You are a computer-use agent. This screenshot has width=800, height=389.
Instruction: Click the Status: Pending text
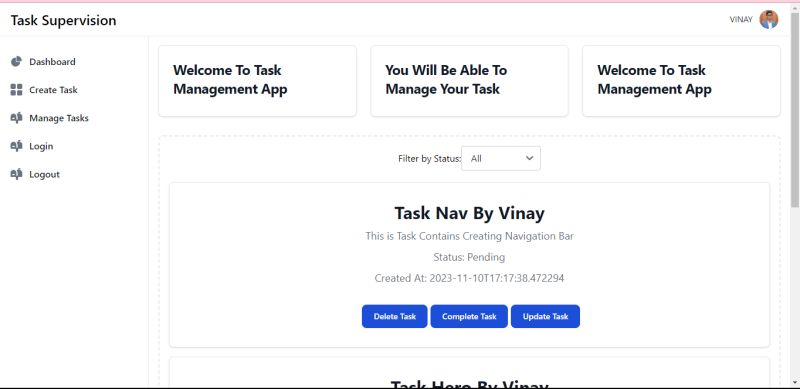coord(469,257)
